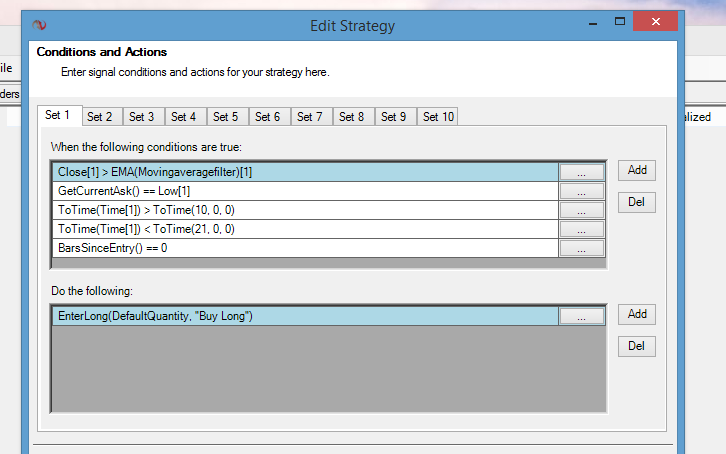Screen dimensions: 726x454
Task: Delete the selected EnterLong action
Action: click(636, 346)
